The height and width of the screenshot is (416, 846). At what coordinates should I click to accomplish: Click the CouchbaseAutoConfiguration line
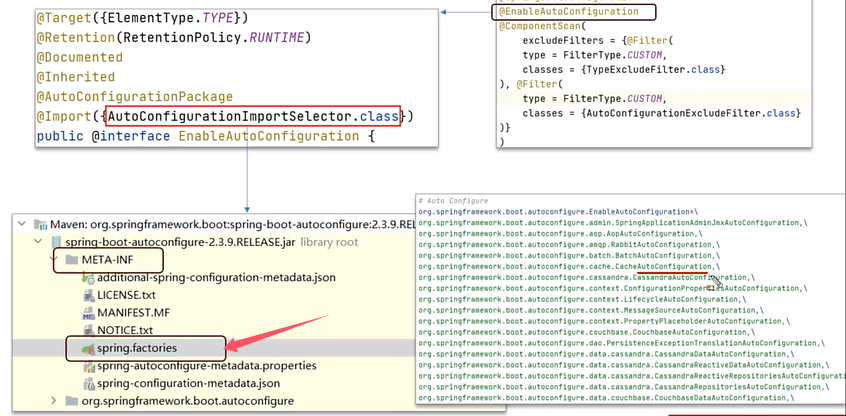click(x=587, y=332)
